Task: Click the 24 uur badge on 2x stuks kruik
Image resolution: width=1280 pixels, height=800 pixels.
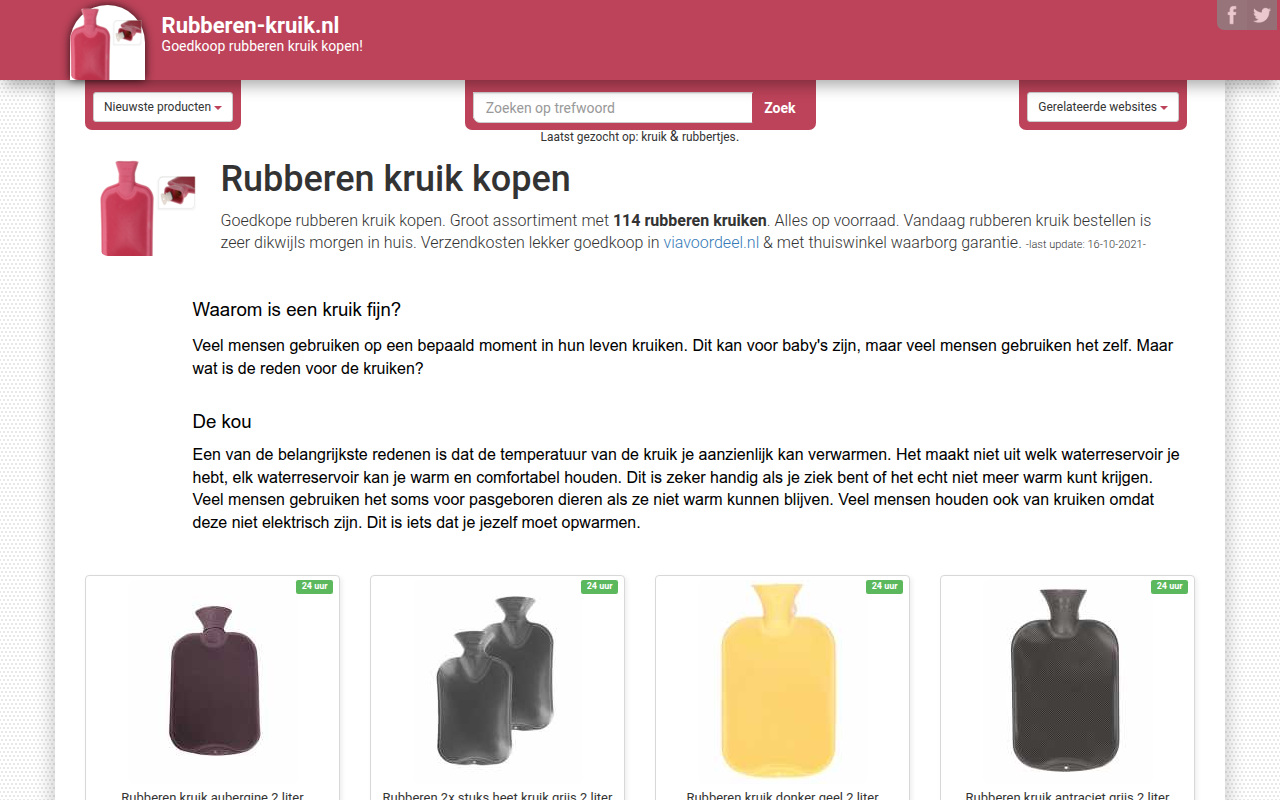Action: [x=599, y=587]
